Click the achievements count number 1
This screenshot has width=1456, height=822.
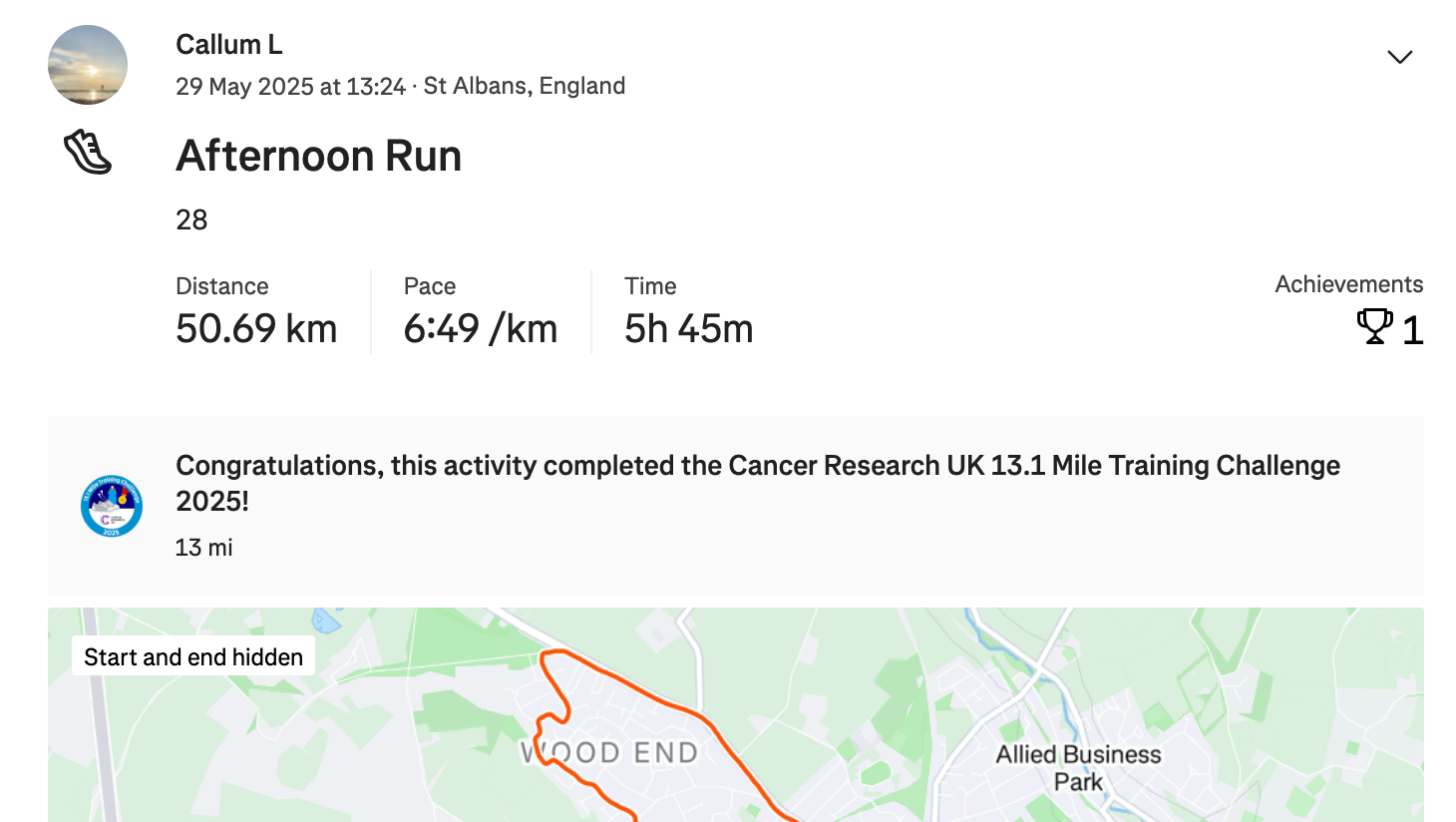coord(1412,330)
